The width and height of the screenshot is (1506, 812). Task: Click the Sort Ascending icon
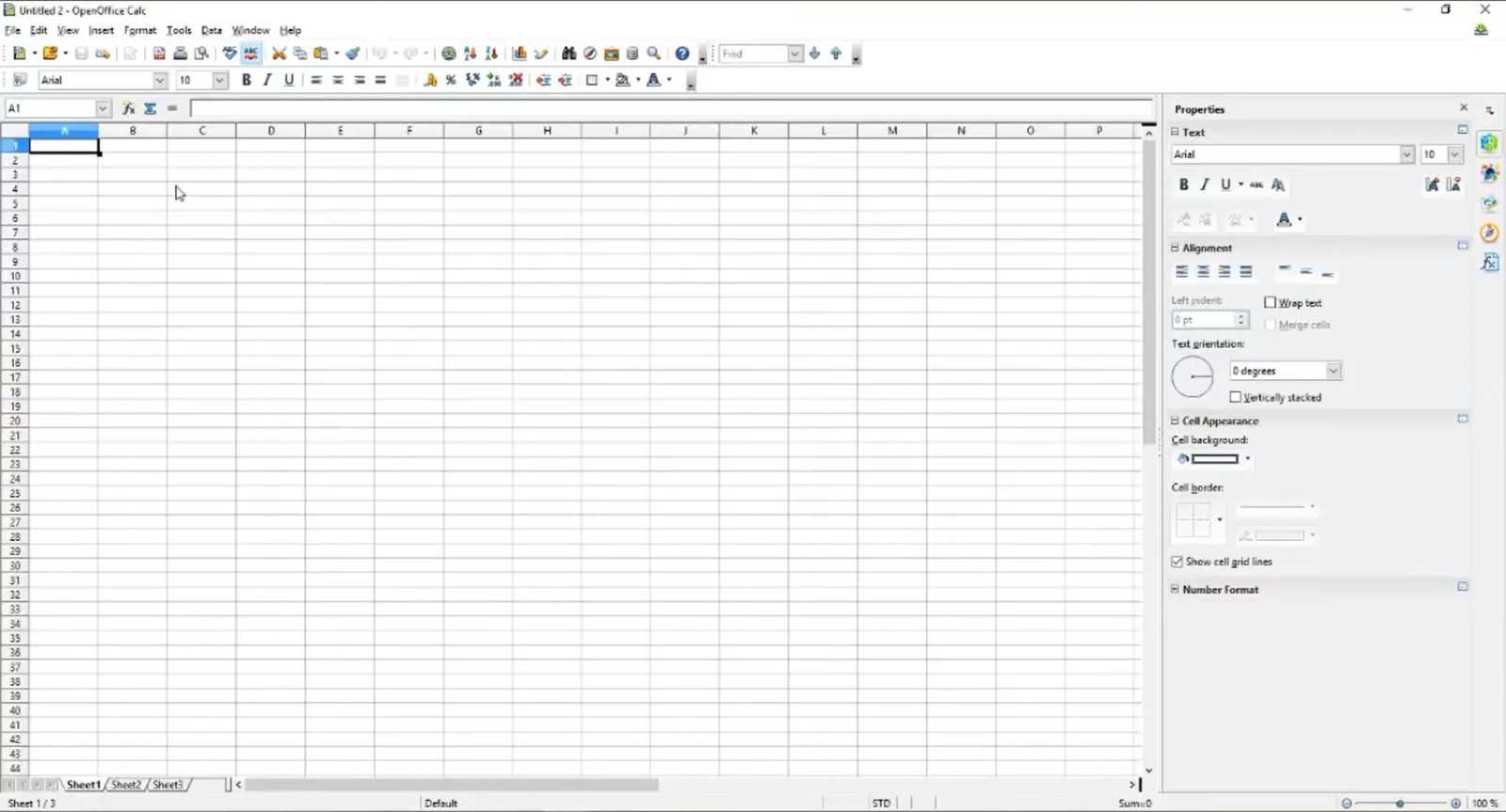(x=470, y=54)
